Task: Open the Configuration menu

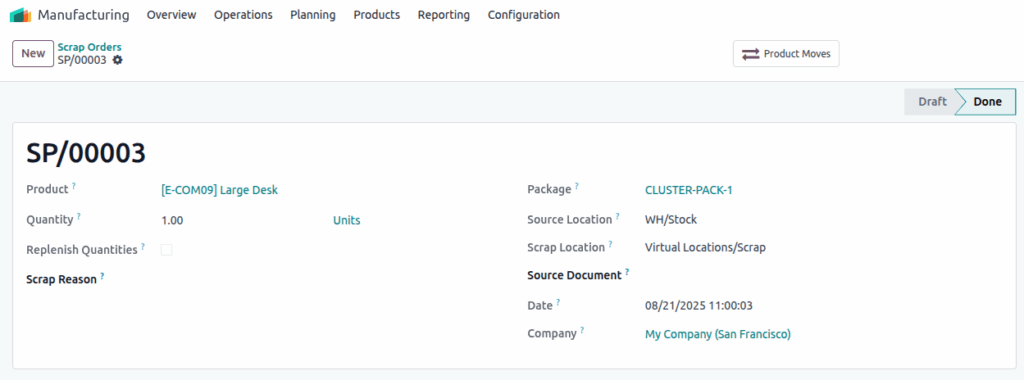Action: pyautogui.click(x=524, y=14)
